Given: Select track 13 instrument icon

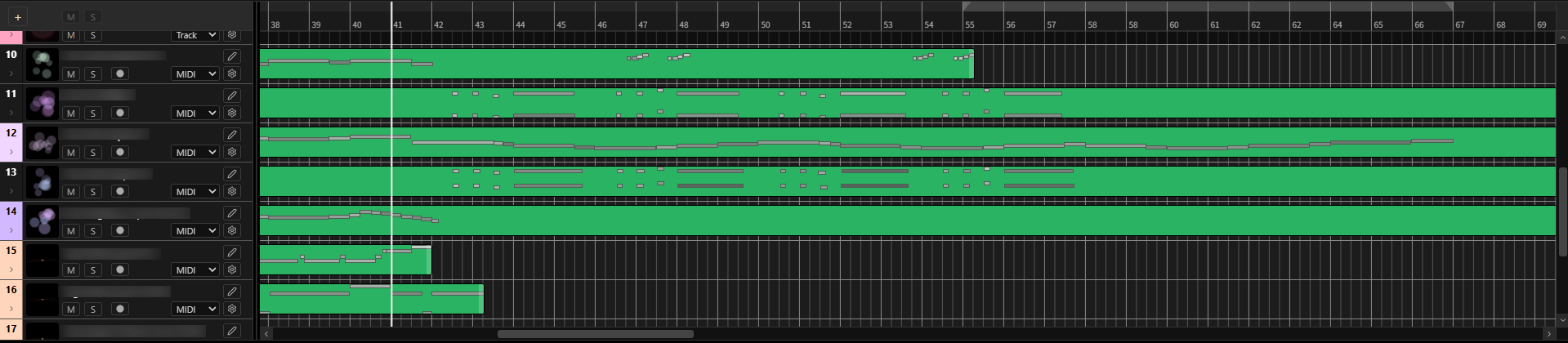Looking at the screenshot, I should tap(42, 182).
